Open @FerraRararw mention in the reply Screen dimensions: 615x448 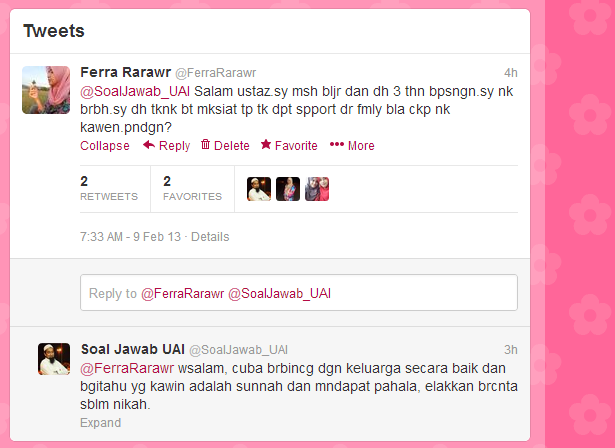click(x=127, y=368)
